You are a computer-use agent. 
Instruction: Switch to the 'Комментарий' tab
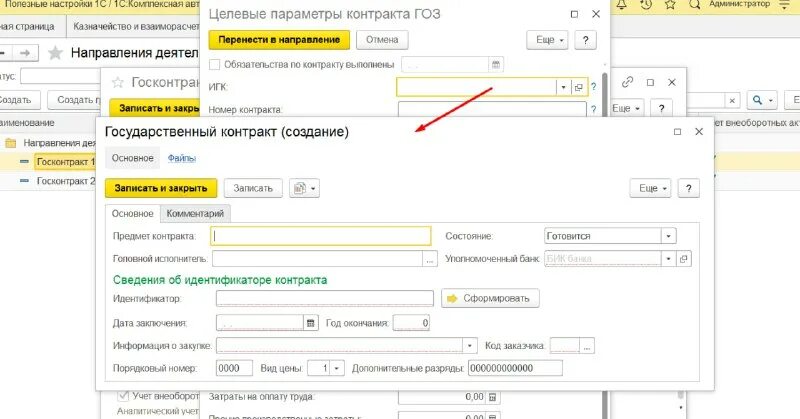pos(195,213)
